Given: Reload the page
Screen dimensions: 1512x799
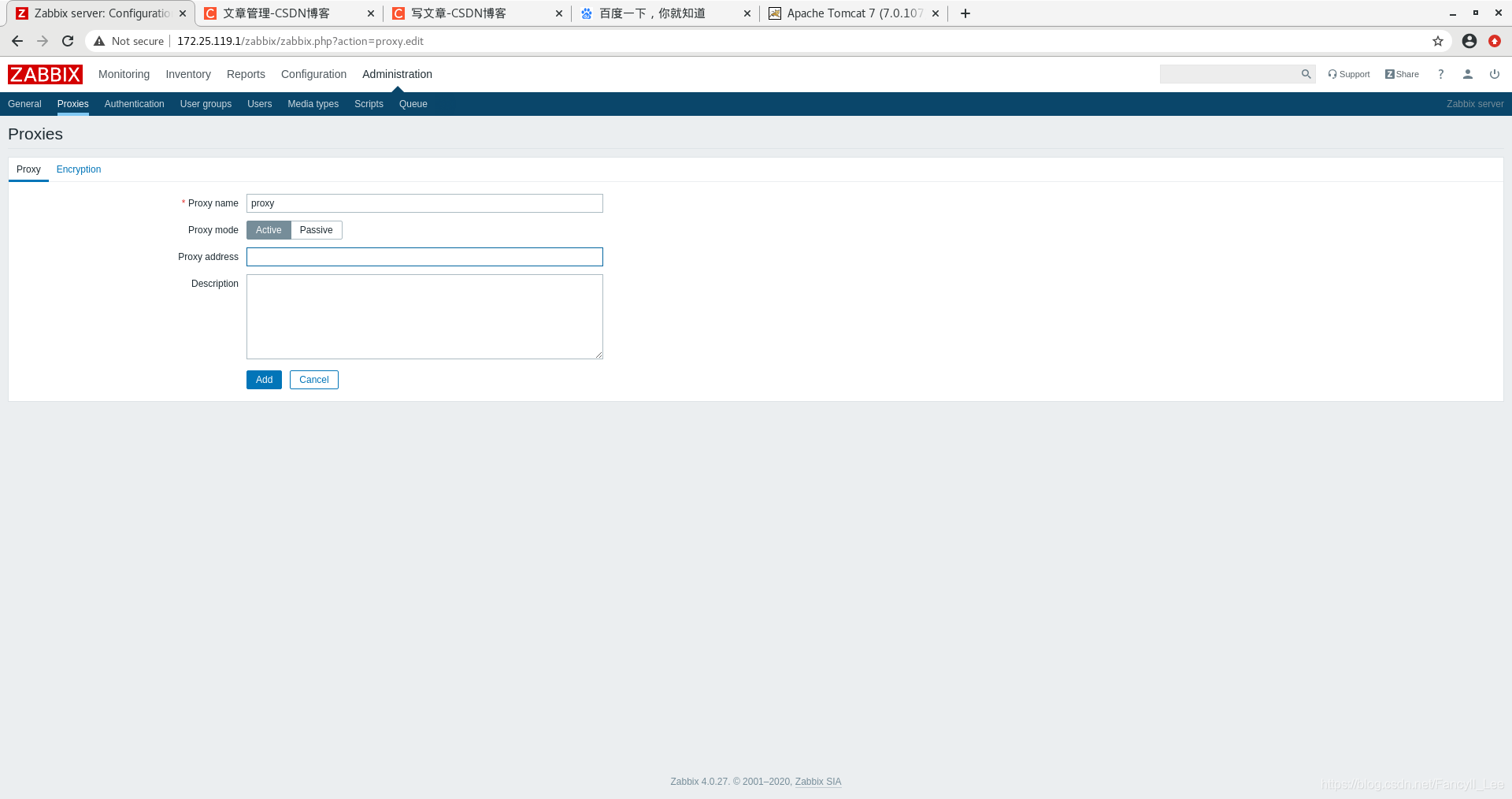Looking at the screenshot, I should click(68, 41).
